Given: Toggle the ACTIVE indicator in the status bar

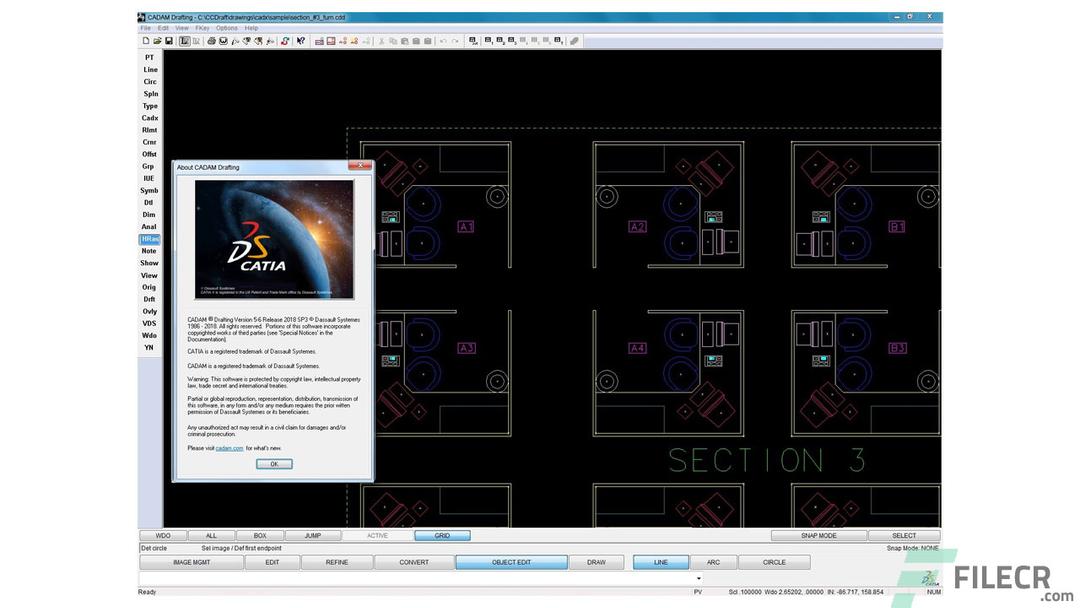Looking at the screenshot, I should pyautogui.click(x=378, y=535).
